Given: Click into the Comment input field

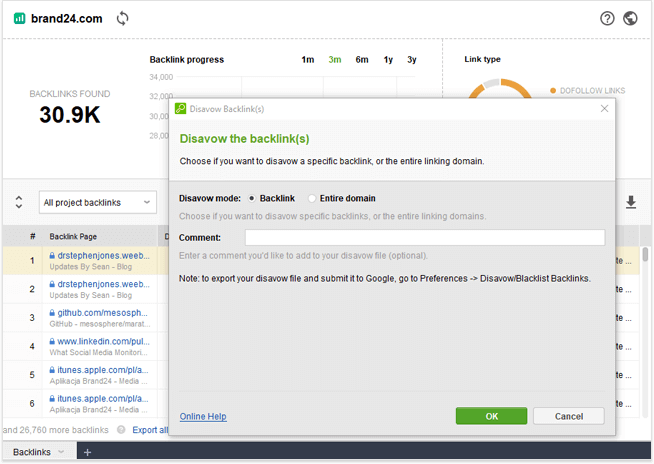Looking at the screenshot, I should click(425, 237).
